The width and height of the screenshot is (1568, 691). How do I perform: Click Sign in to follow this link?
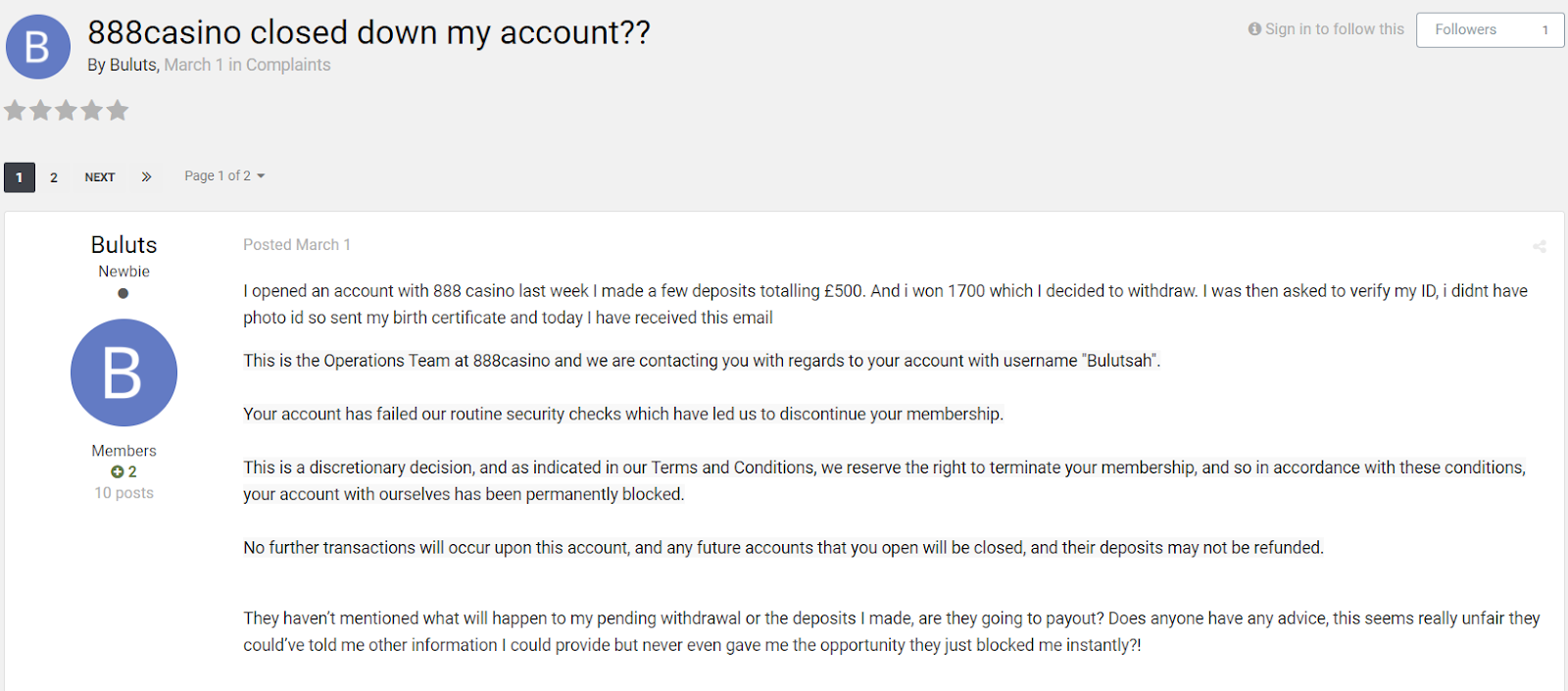[x=1334, y=29]
